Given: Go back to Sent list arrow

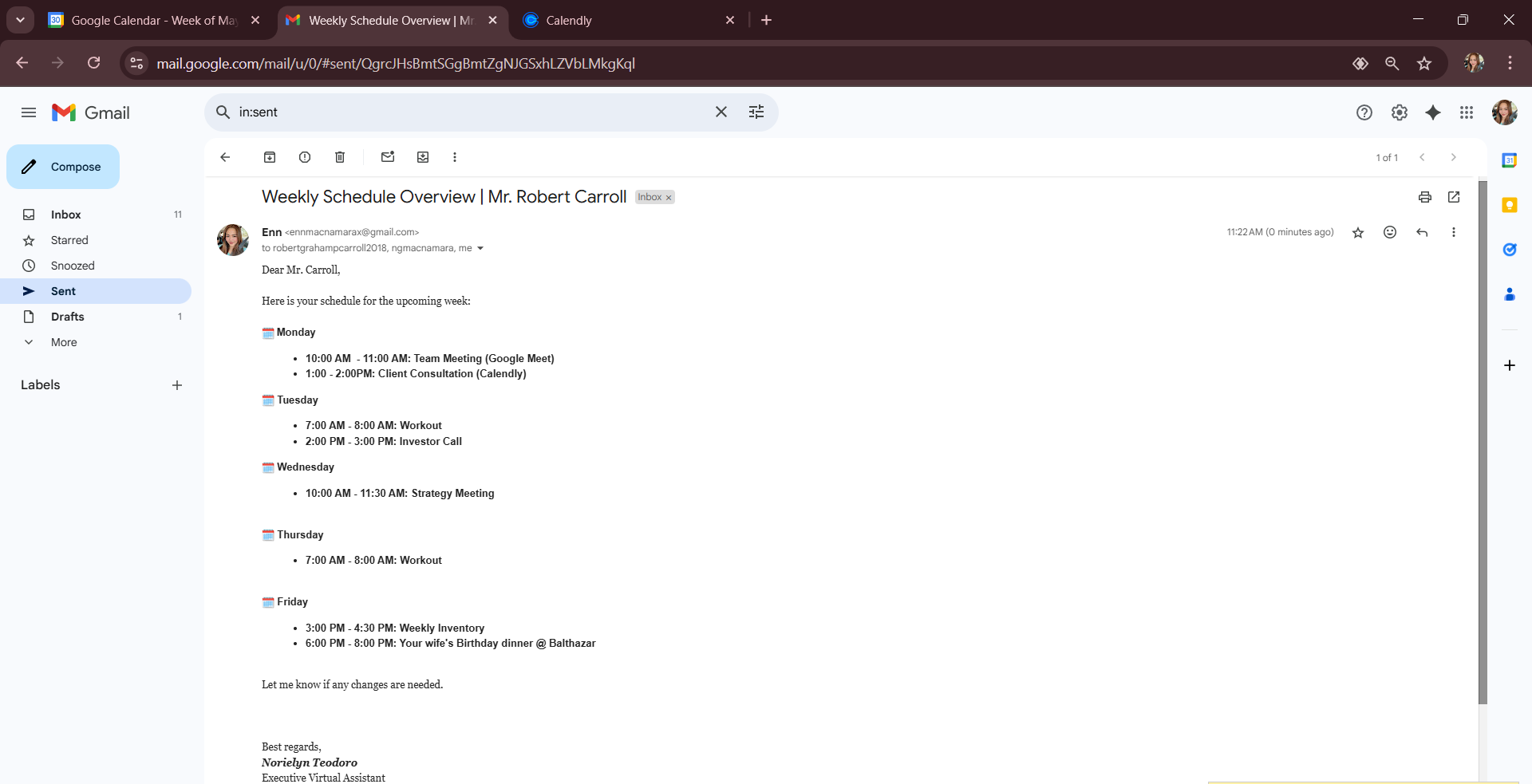Looking at the screenshot, I should [x=225, y=157].
